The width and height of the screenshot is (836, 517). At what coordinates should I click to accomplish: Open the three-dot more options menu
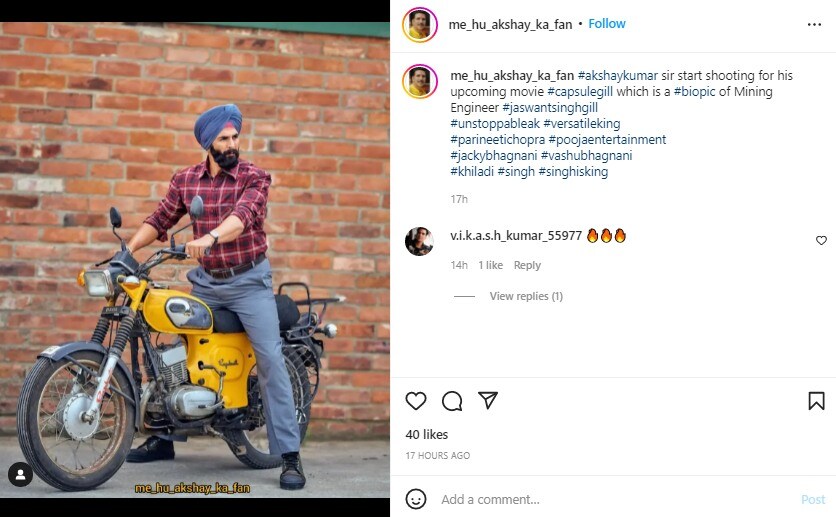814,24
